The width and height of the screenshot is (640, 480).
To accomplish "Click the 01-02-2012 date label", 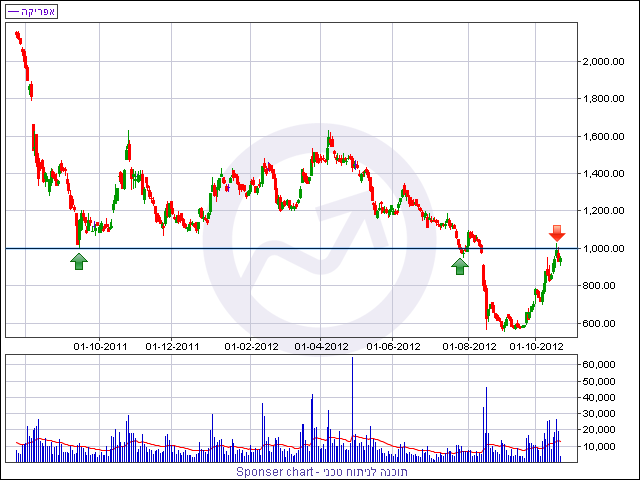I will pos(251,347).
